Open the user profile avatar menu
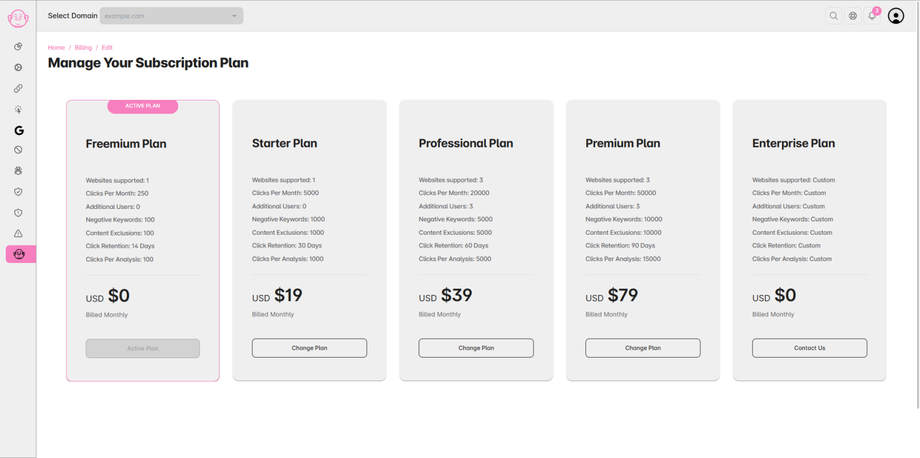The height and width of the screenshot is (458, 920). coord(896,16)
